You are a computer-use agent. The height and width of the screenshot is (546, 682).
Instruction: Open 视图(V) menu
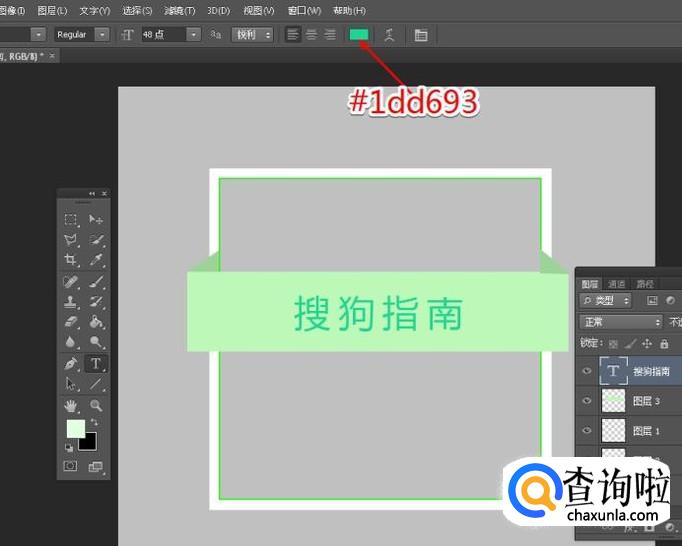(x=259, y=10)
